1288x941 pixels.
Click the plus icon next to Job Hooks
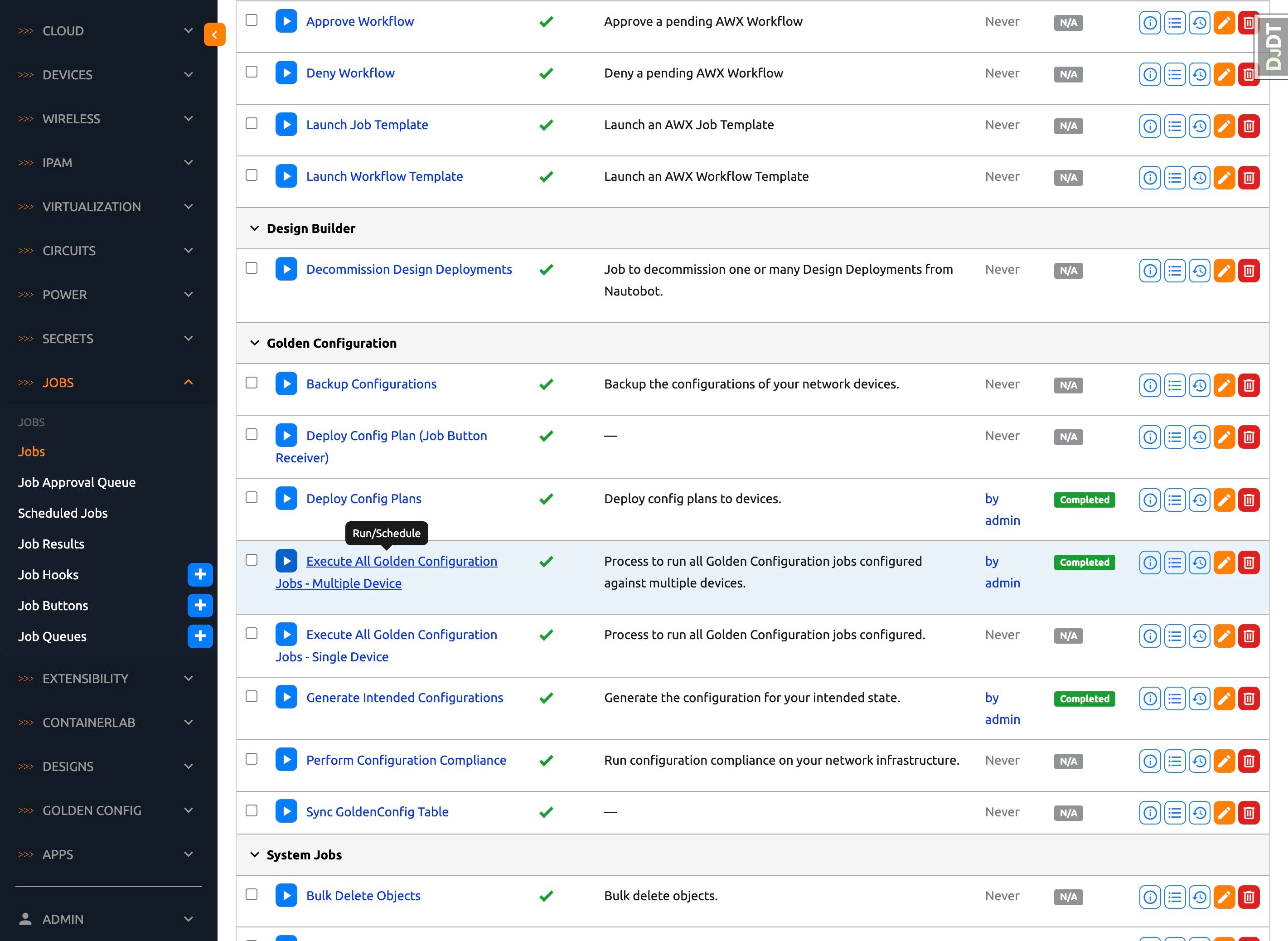pos(200,574)
